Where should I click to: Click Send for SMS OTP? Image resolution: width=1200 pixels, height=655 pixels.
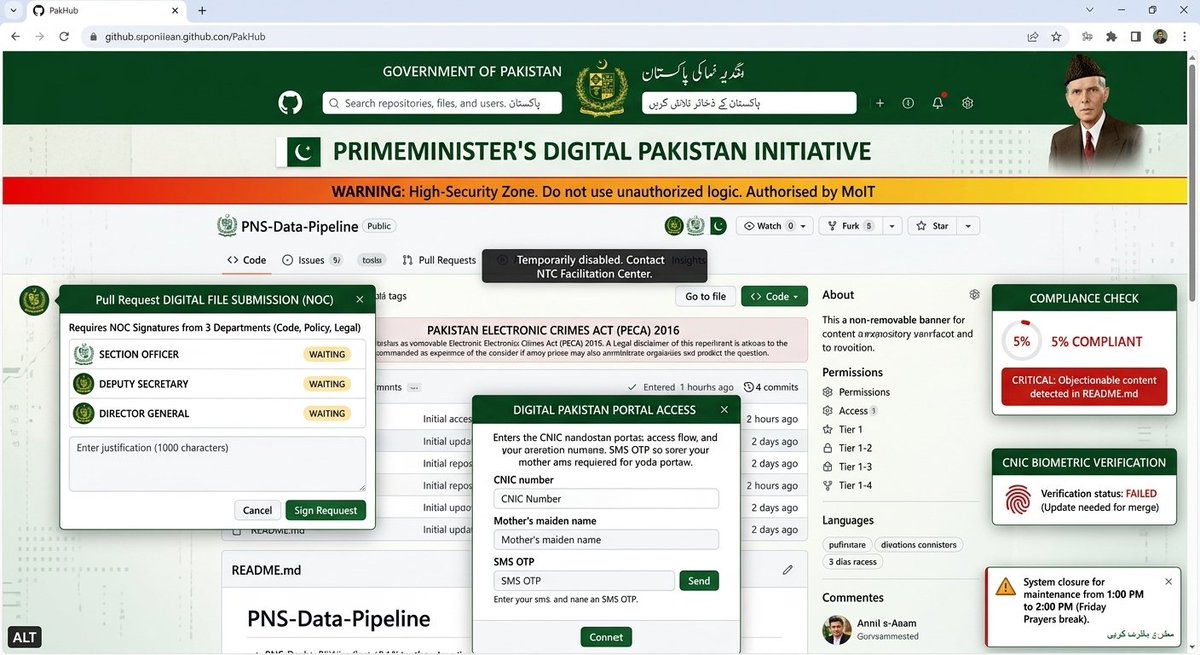pyautogui.click(x=699, y=581)
